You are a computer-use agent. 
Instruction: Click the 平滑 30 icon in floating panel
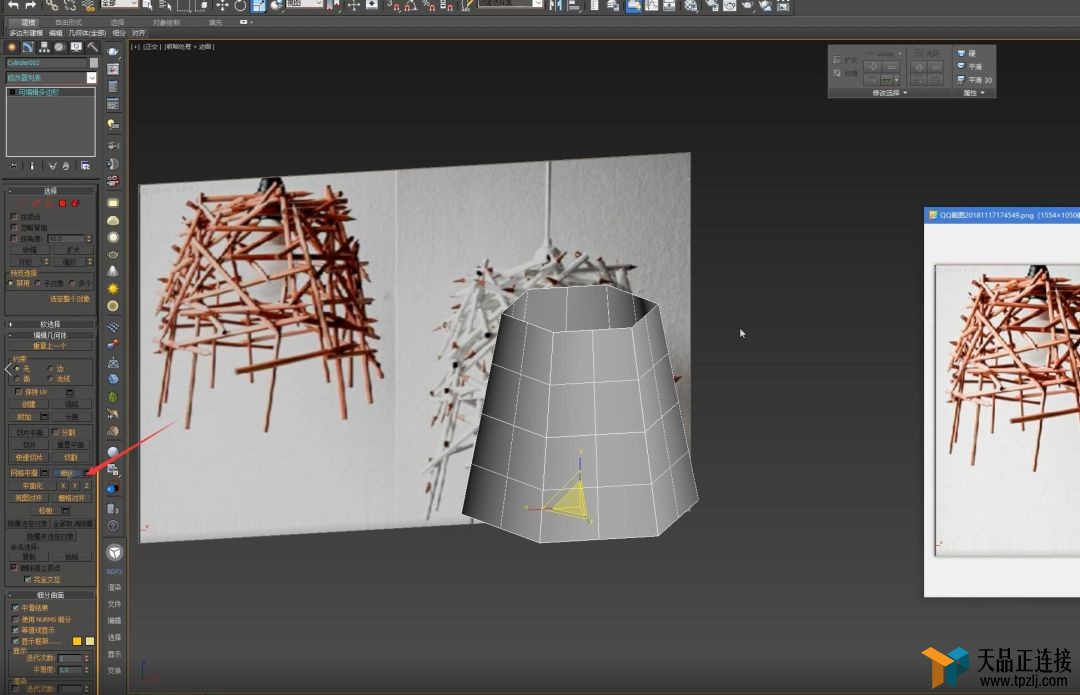[962, 80]
